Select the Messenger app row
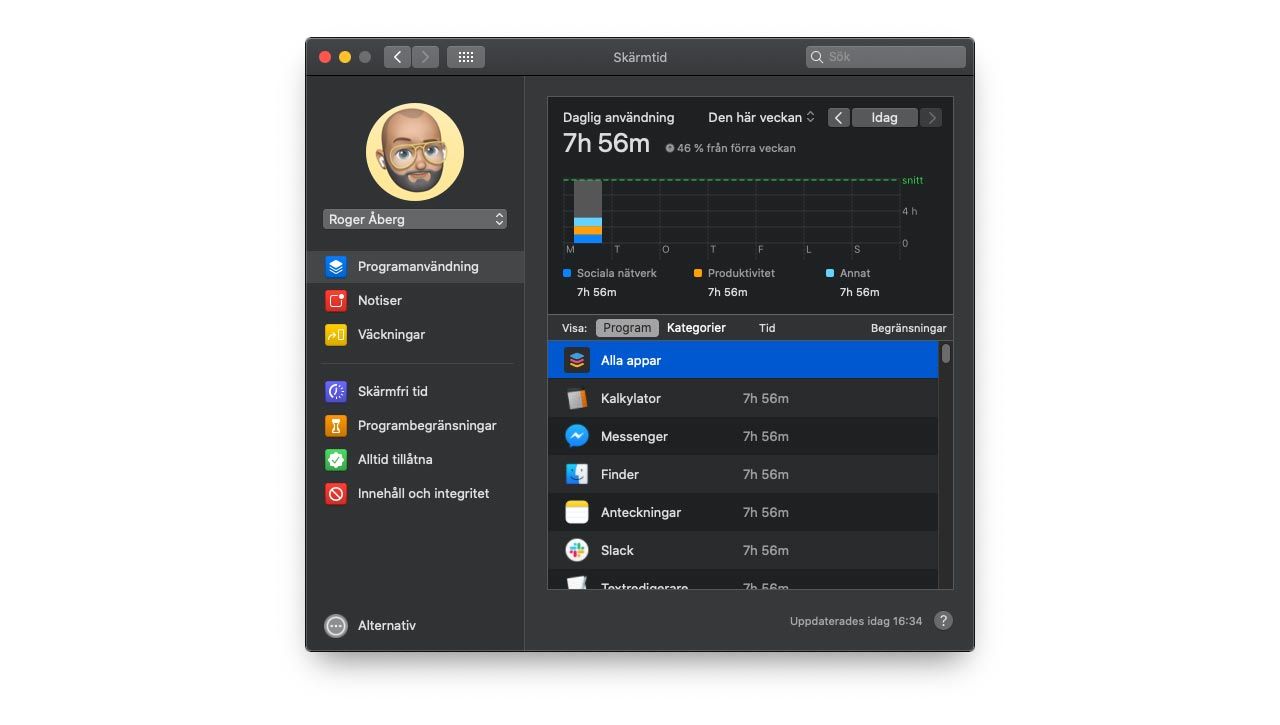 tap(742, 436)
